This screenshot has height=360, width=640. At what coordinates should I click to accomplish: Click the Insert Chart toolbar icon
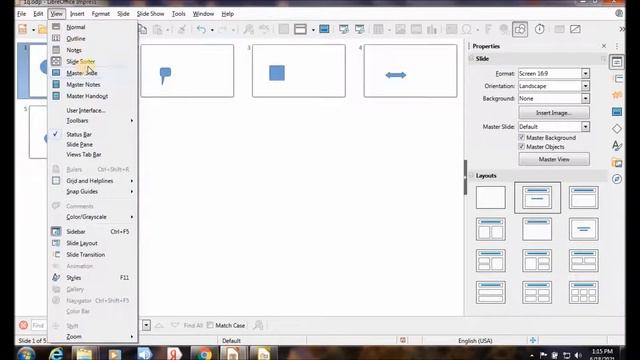432,29
